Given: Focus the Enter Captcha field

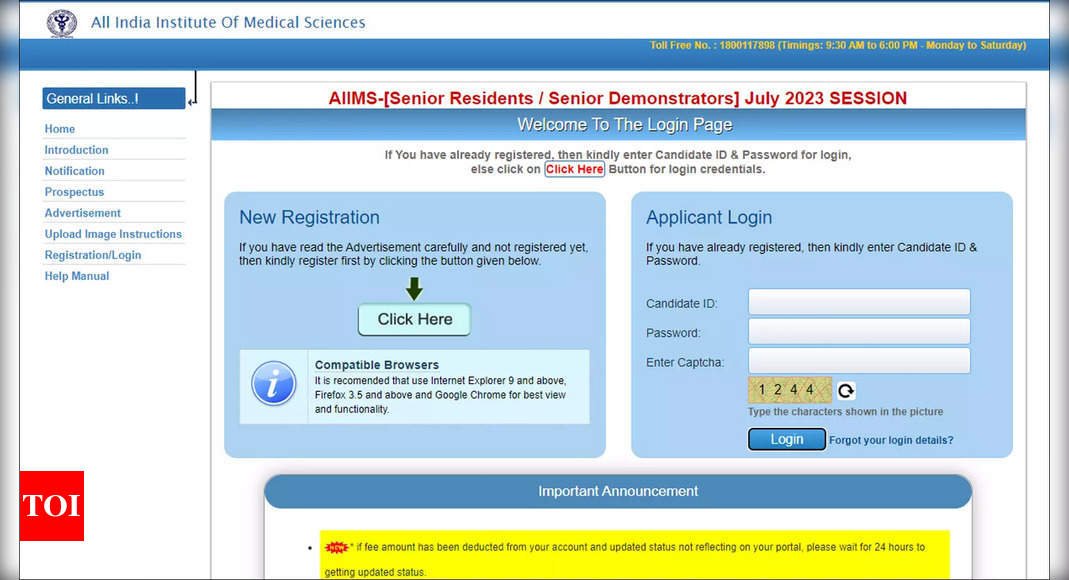Looking at the screenshot, I should pyautogui.click(x=859, y=361).
